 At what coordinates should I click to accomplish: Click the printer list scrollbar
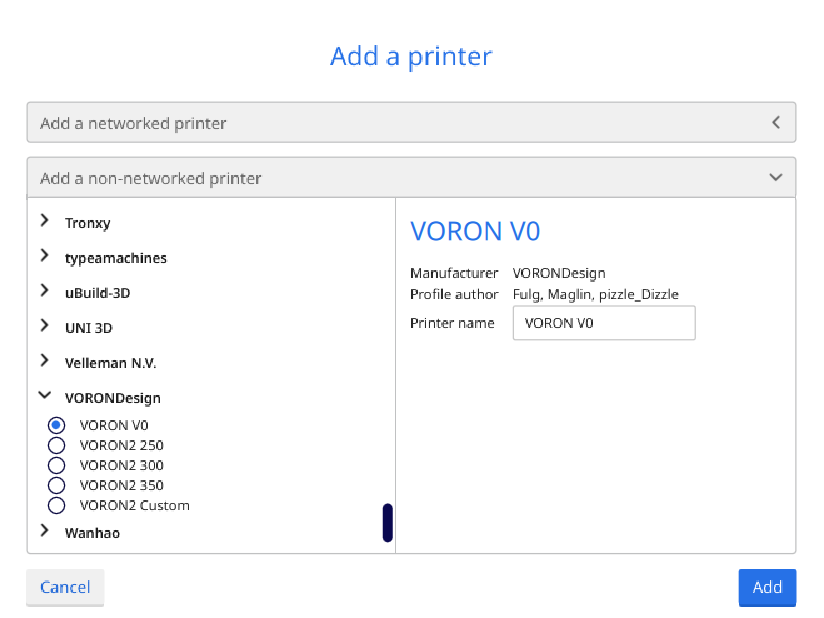[387, 522]
